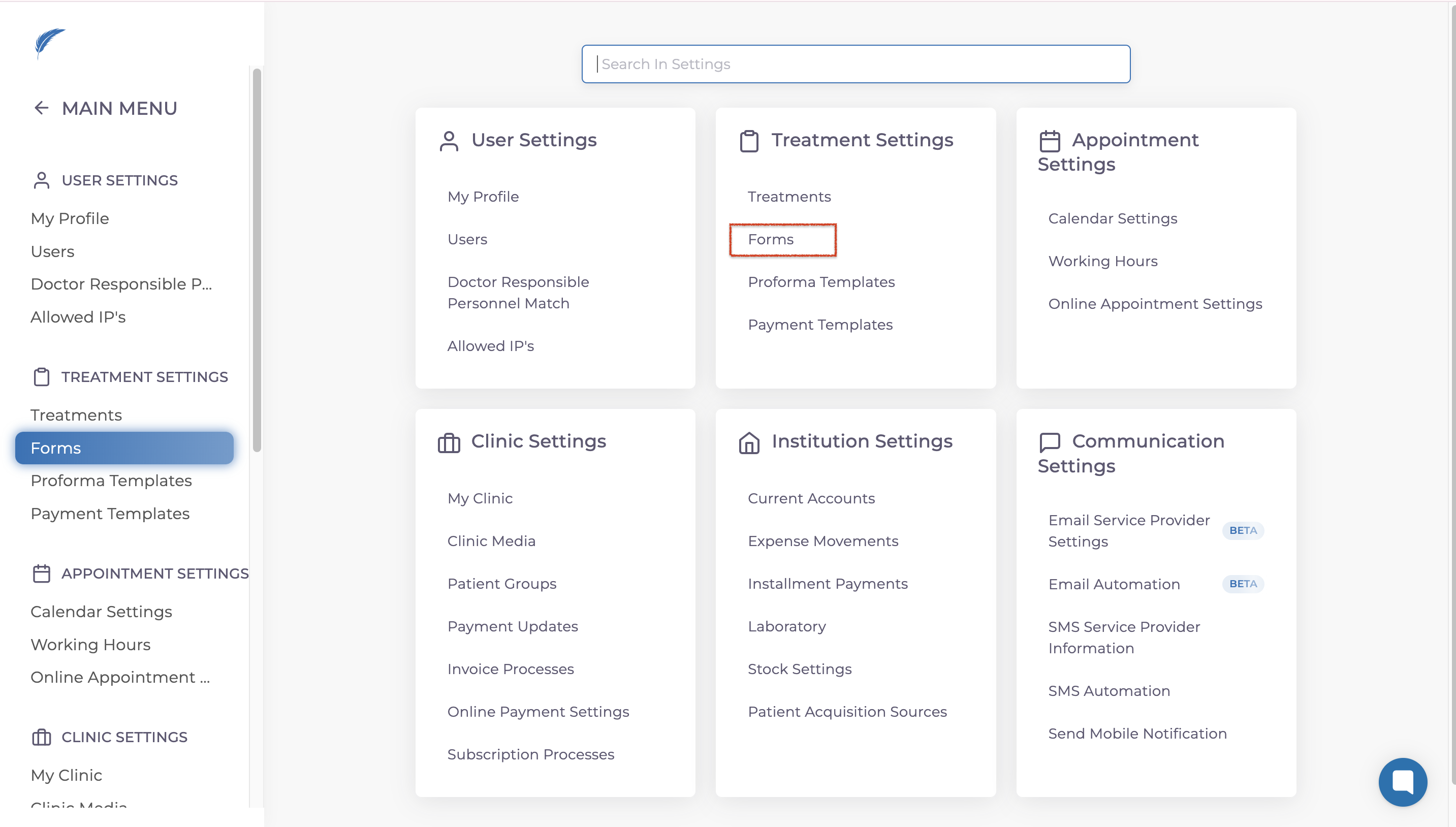
Task: Open Proforma Templates in the sidebar
Action: coord(111,481)
